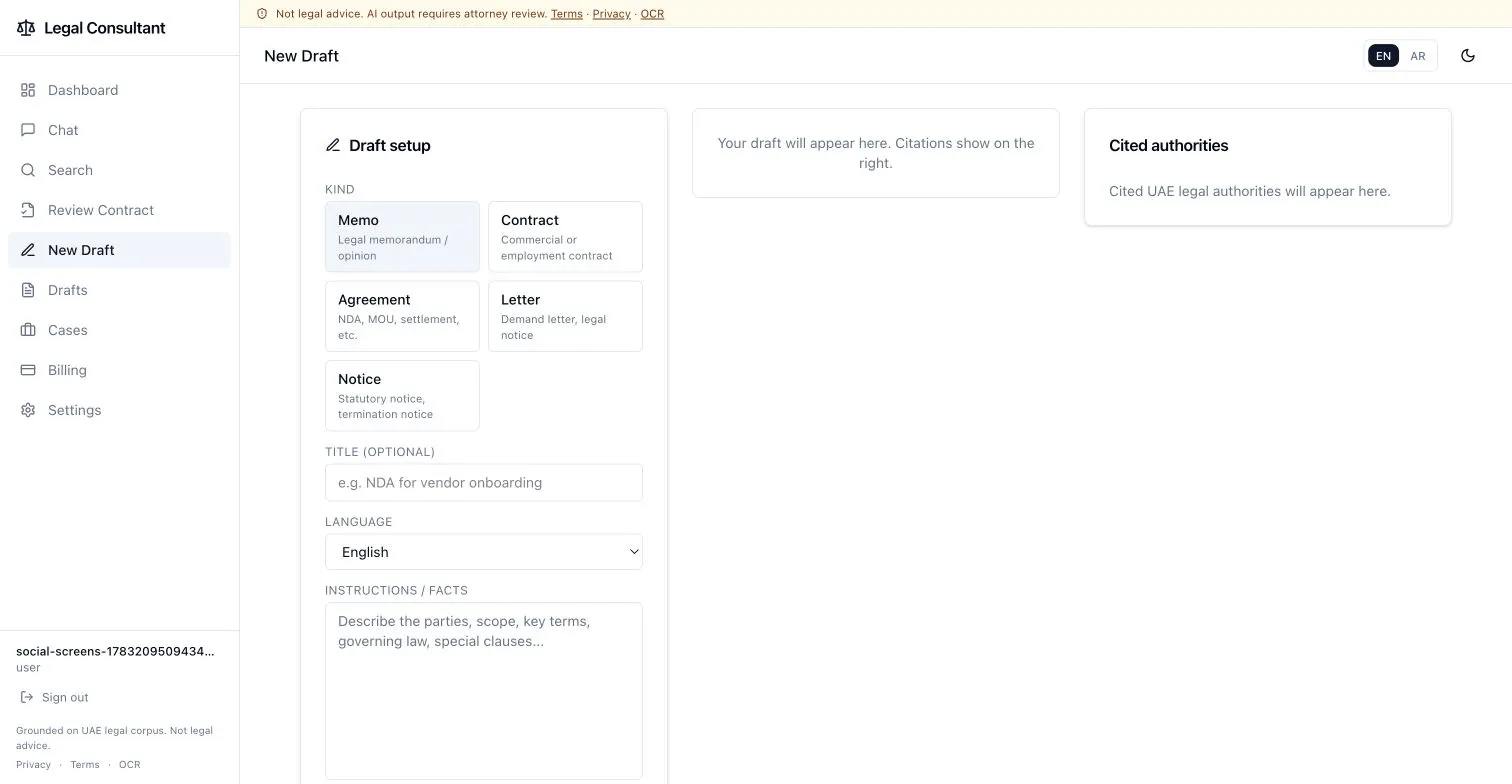Switch interface language to AR
1512x784 pixels.
click(1418, 56)
